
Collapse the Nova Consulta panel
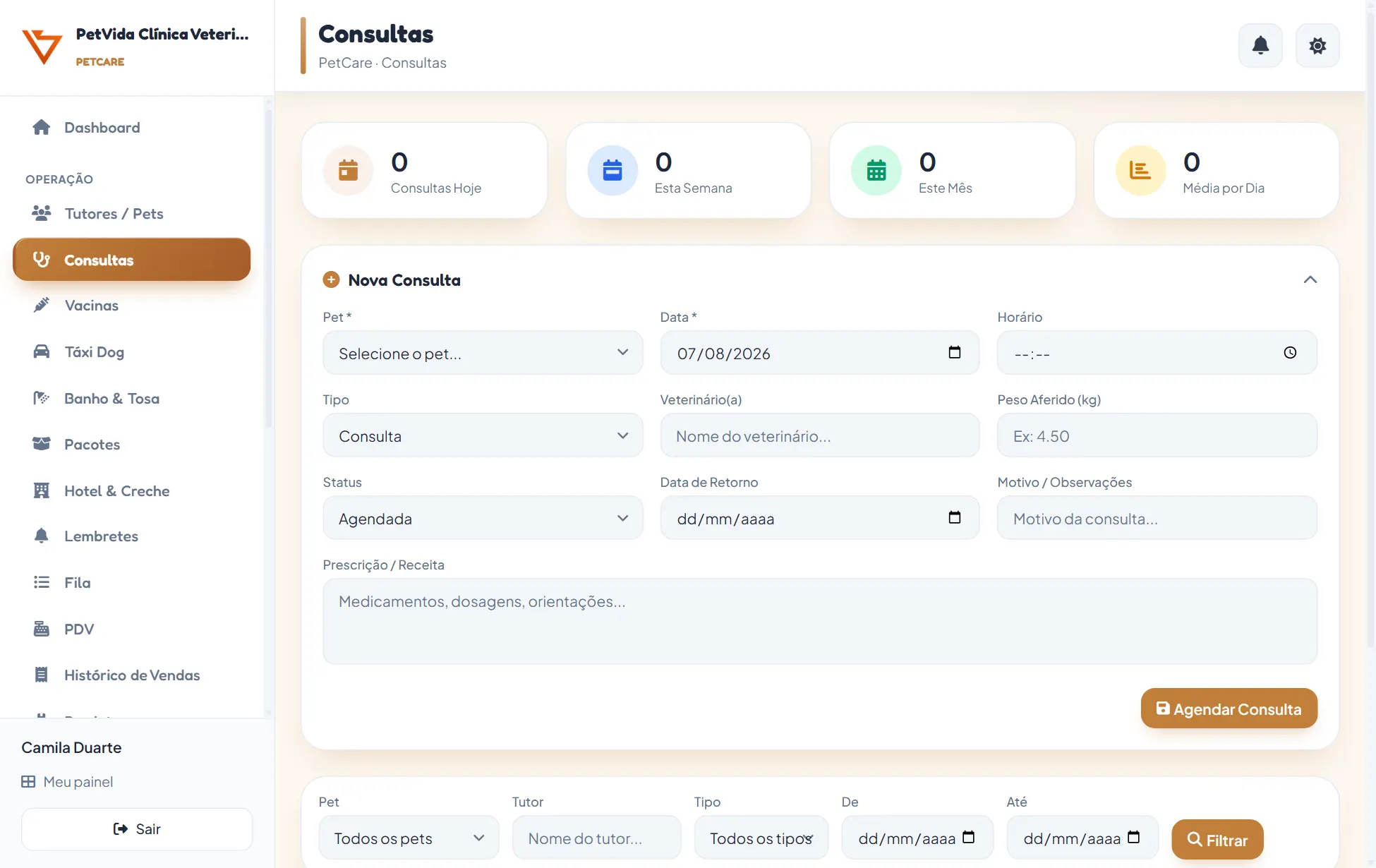coord(1310,280)
